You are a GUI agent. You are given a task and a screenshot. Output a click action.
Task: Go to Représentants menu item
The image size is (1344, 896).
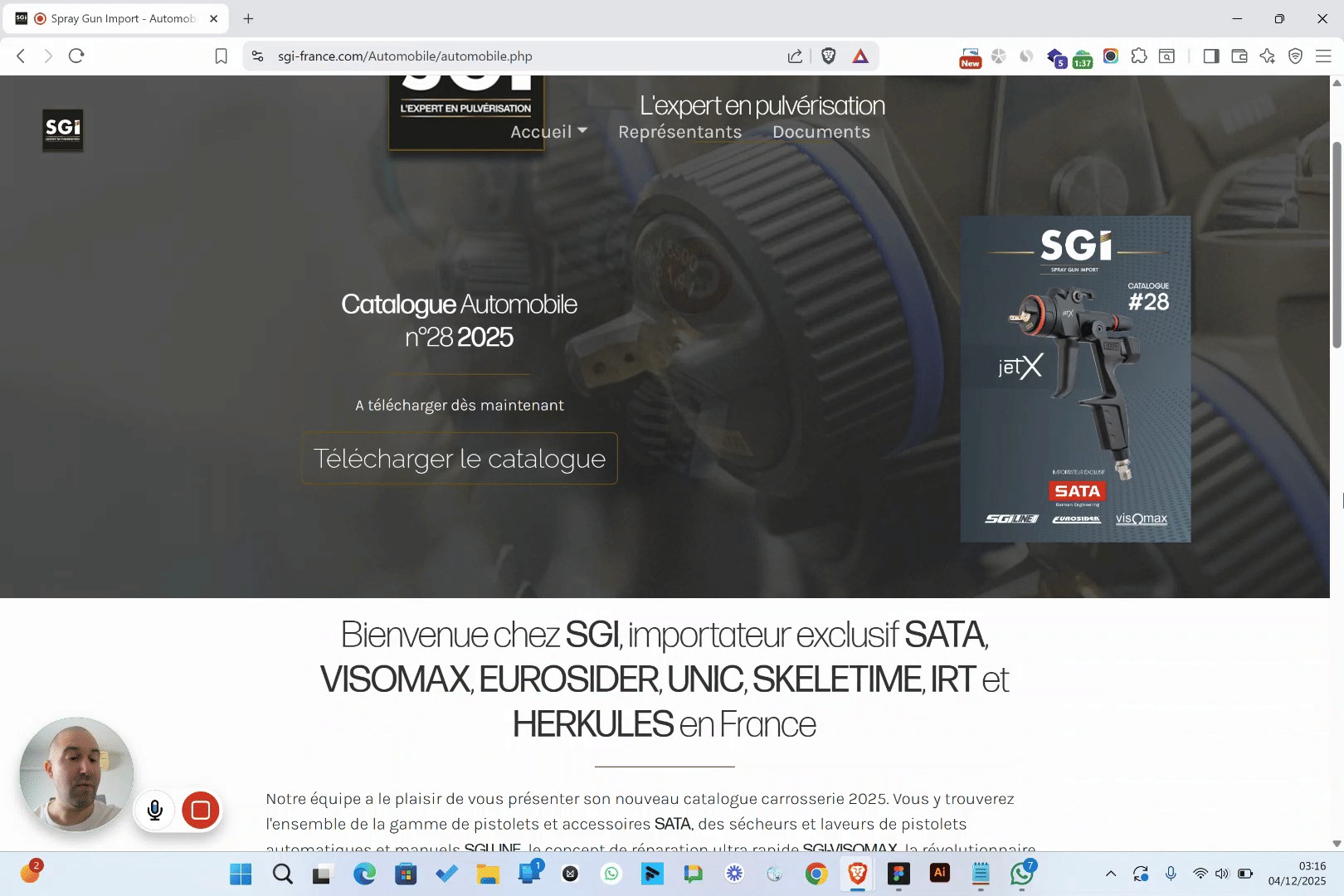point(679,132)
